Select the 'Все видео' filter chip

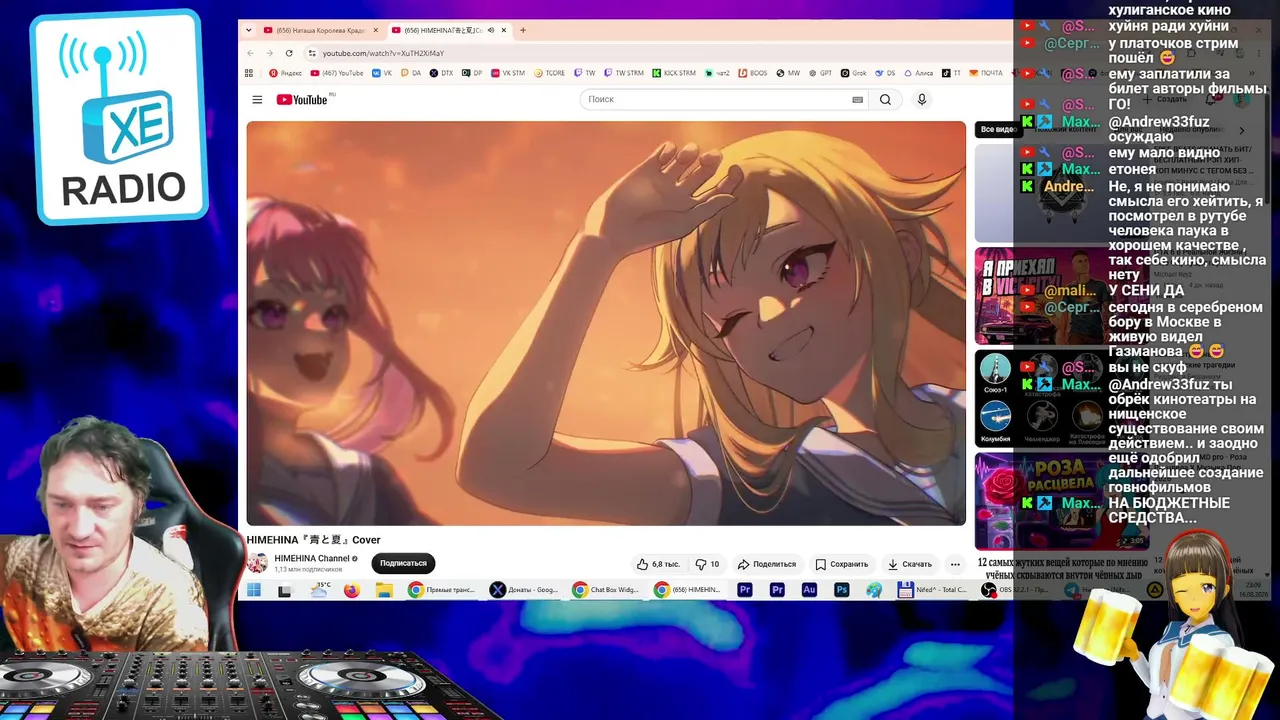(999, 129)
